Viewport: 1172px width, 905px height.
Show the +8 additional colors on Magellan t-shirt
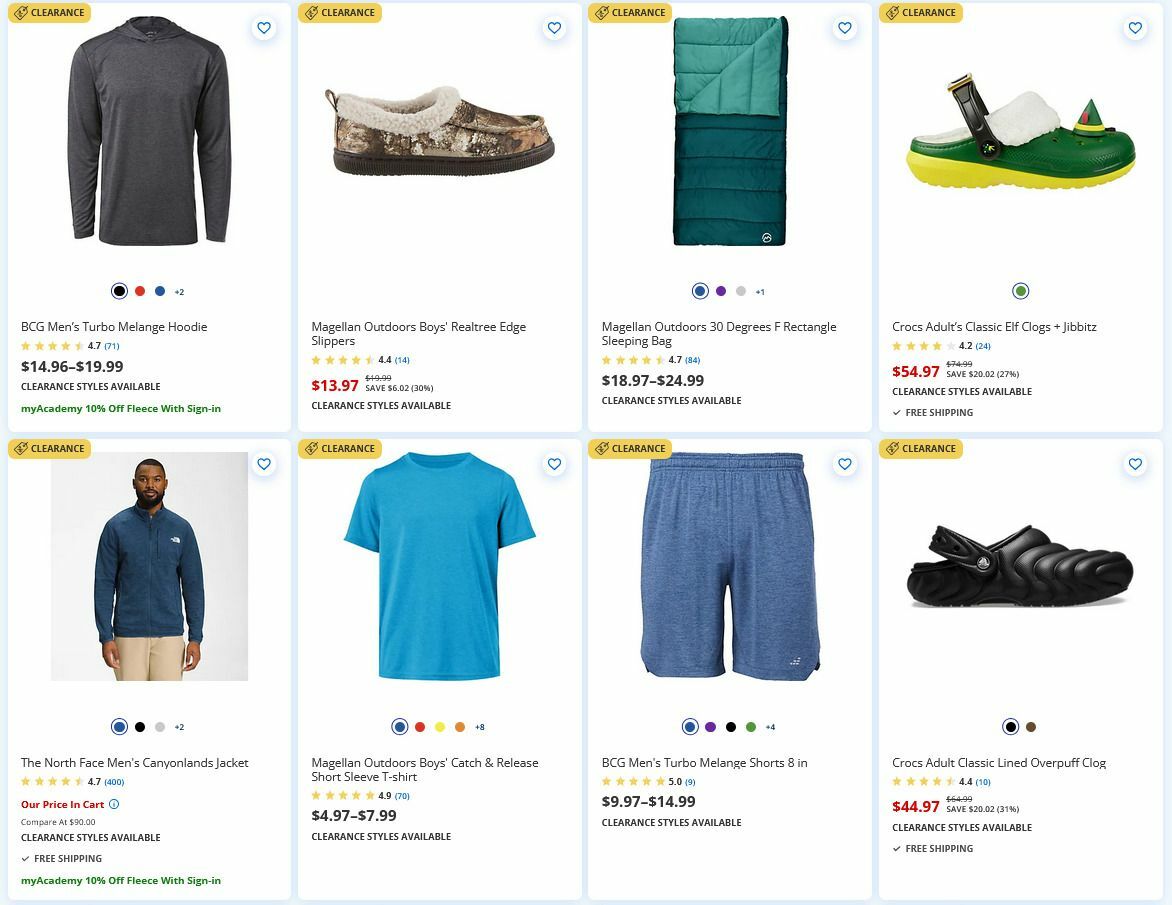pyautogui.click(x=481, y=727)
